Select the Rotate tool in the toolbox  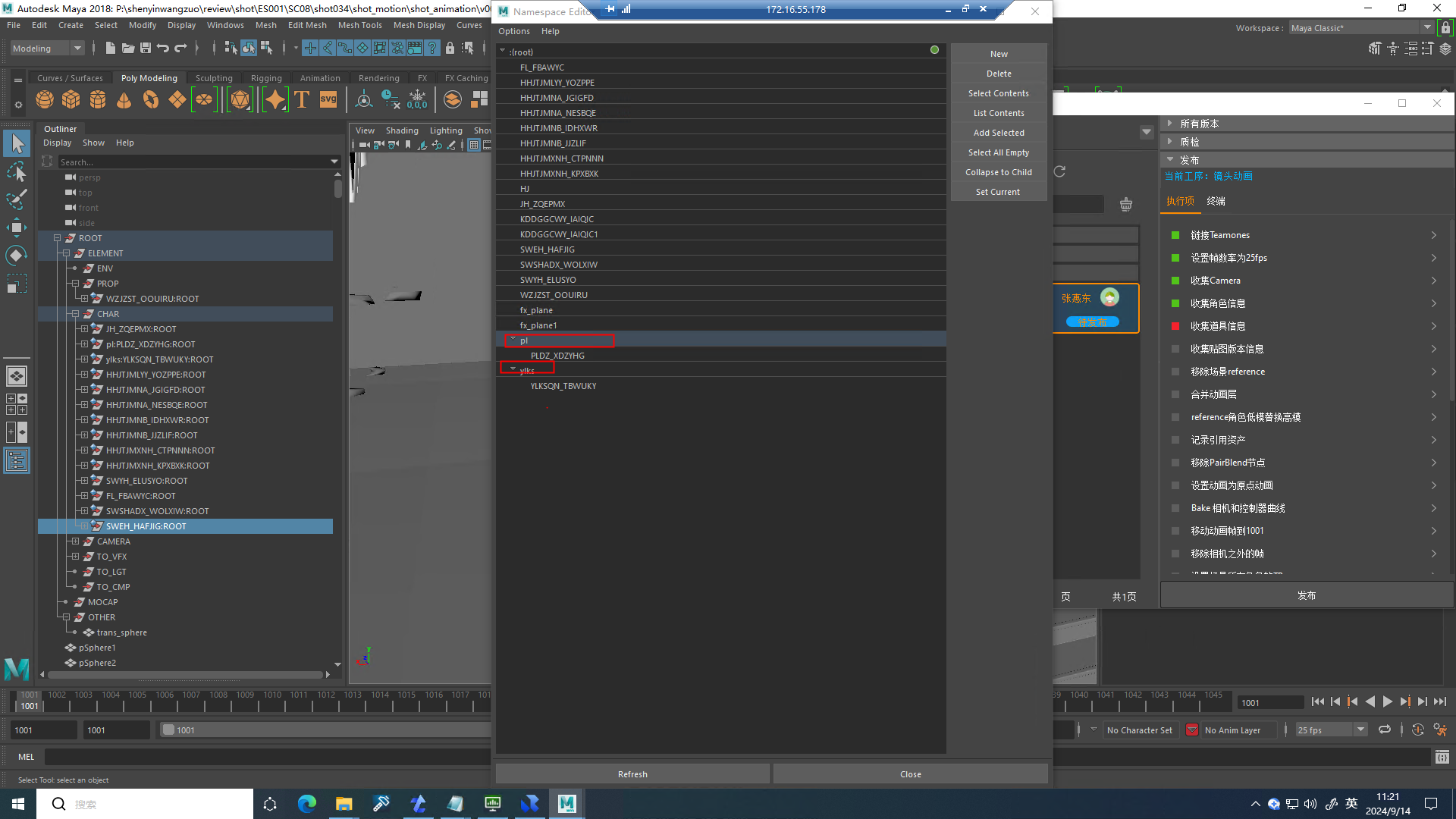pos(17,256)
